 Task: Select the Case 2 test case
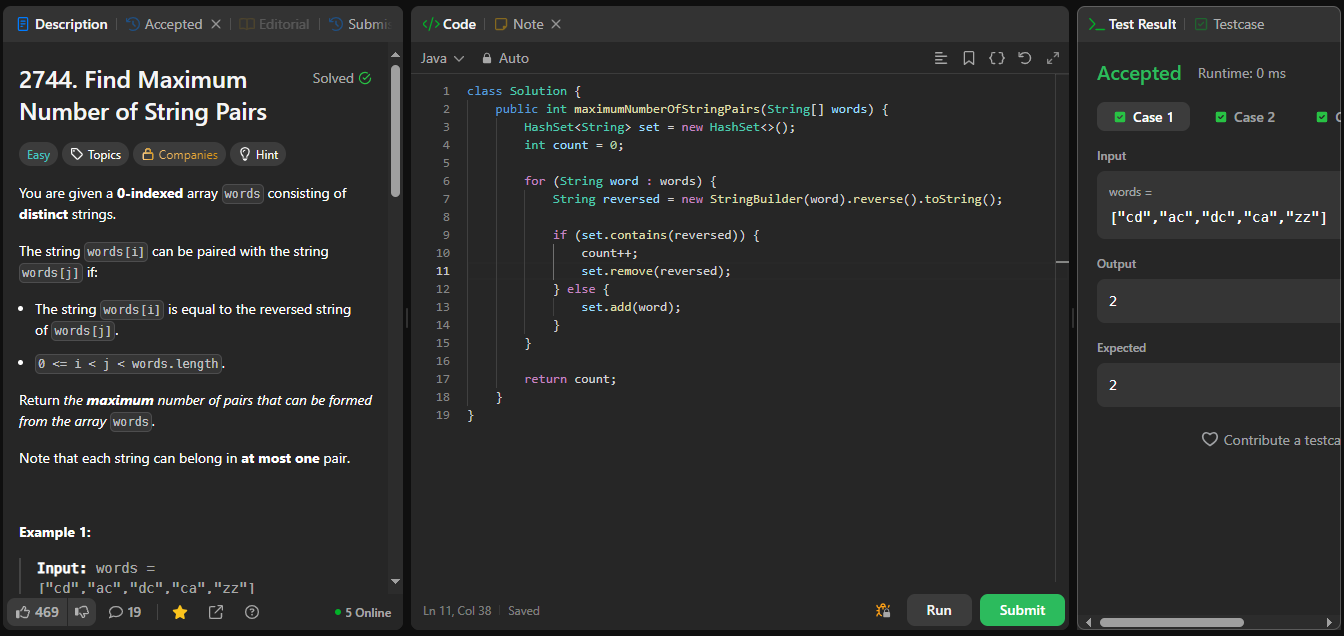point(1245,117)
